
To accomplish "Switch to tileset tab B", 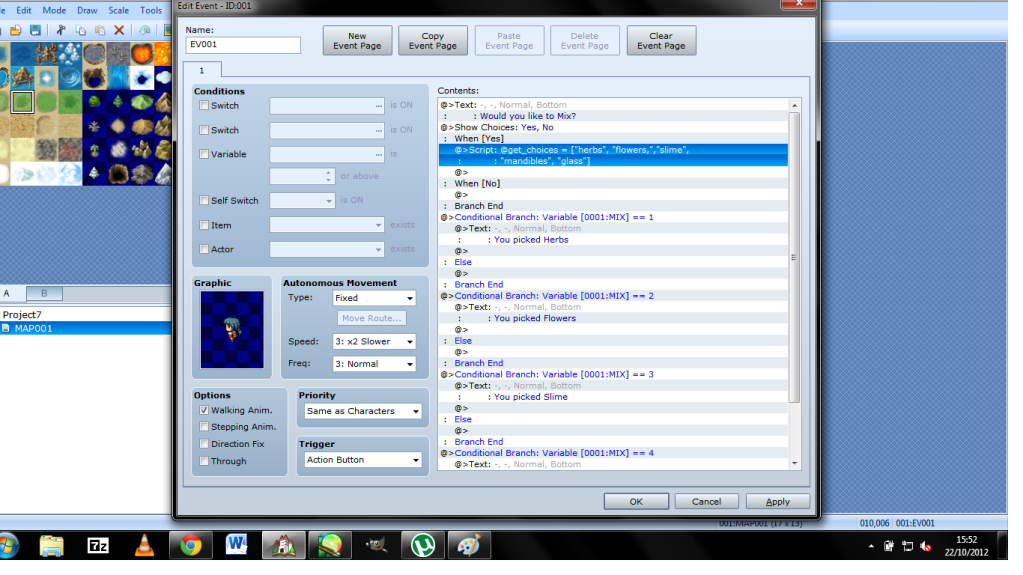I will (44, 293).
